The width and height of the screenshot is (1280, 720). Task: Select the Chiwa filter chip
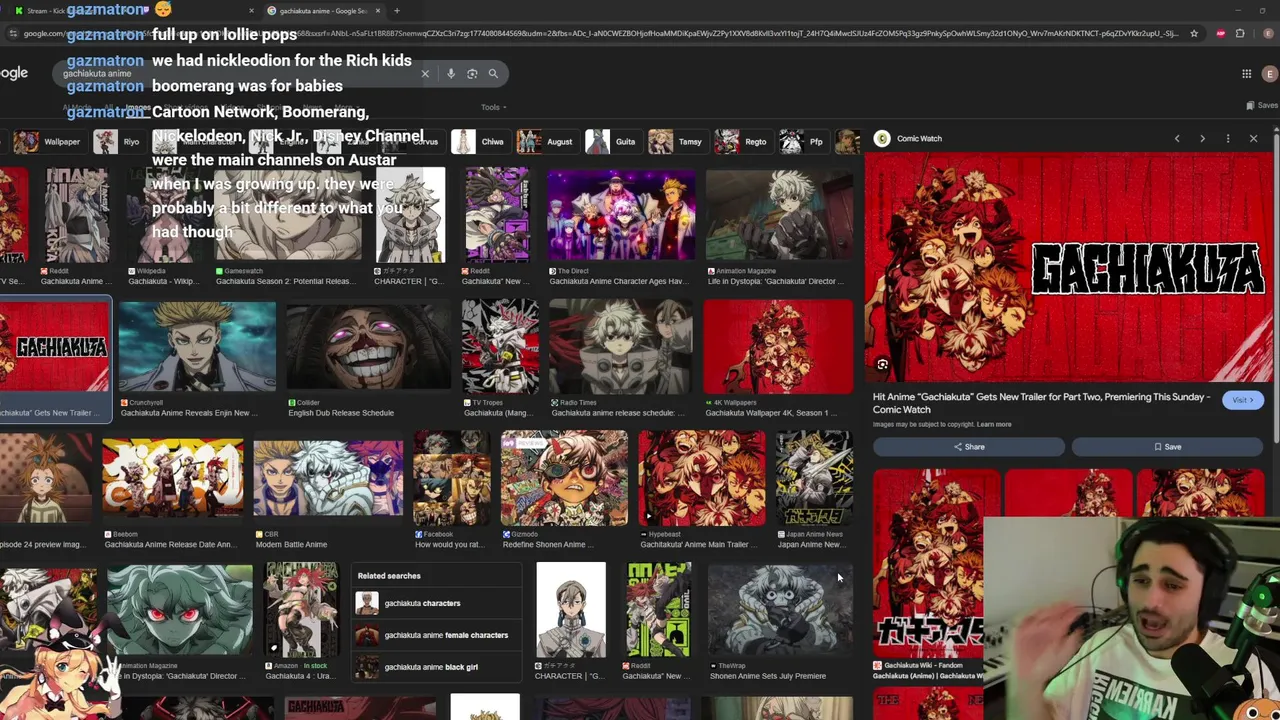[480, 142]
